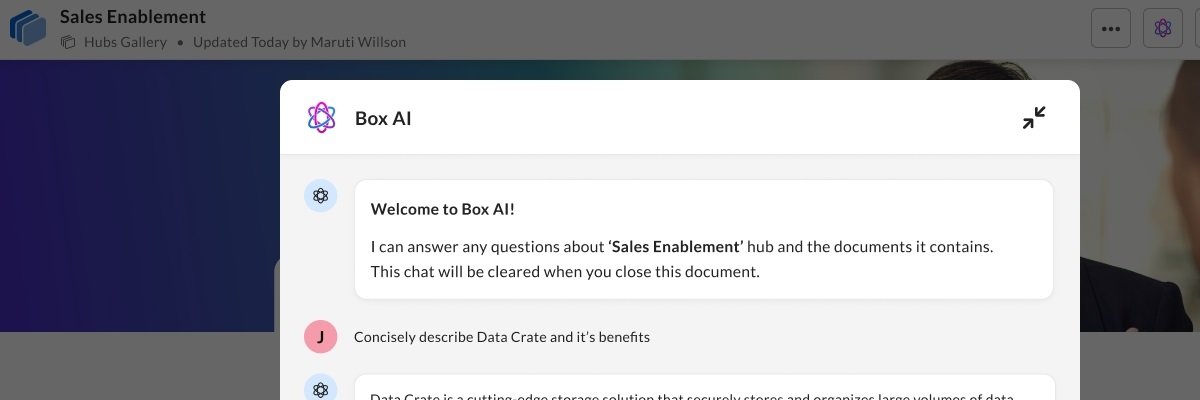Open the more options ellipsis menu
Image resolution: width=1200 pixels, height=400 pixels.
1110,28
